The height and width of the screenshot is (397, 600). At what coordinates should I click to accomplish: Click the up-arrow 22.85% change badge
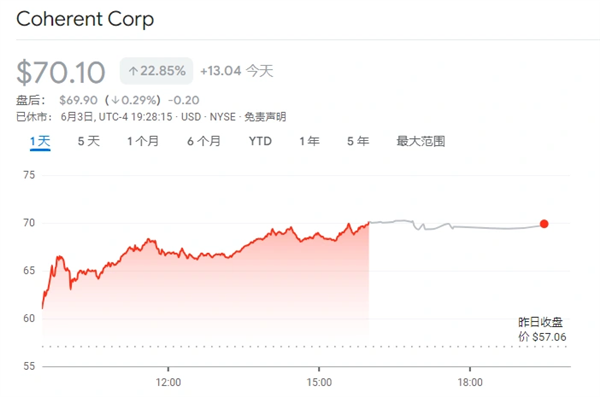[x=157, y=71]
